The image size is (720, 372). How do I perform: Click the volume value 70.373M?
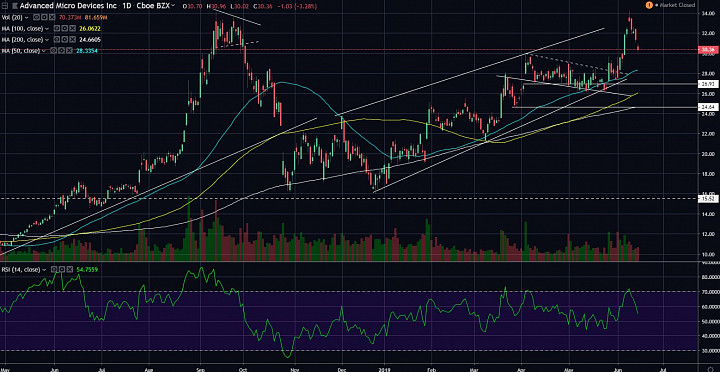click(x=70, y=17)
